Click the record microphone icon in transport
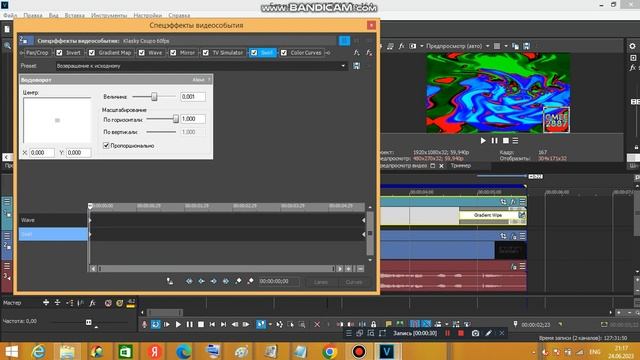This screenshot has width=640, height=360. click(x=144, y=324)
